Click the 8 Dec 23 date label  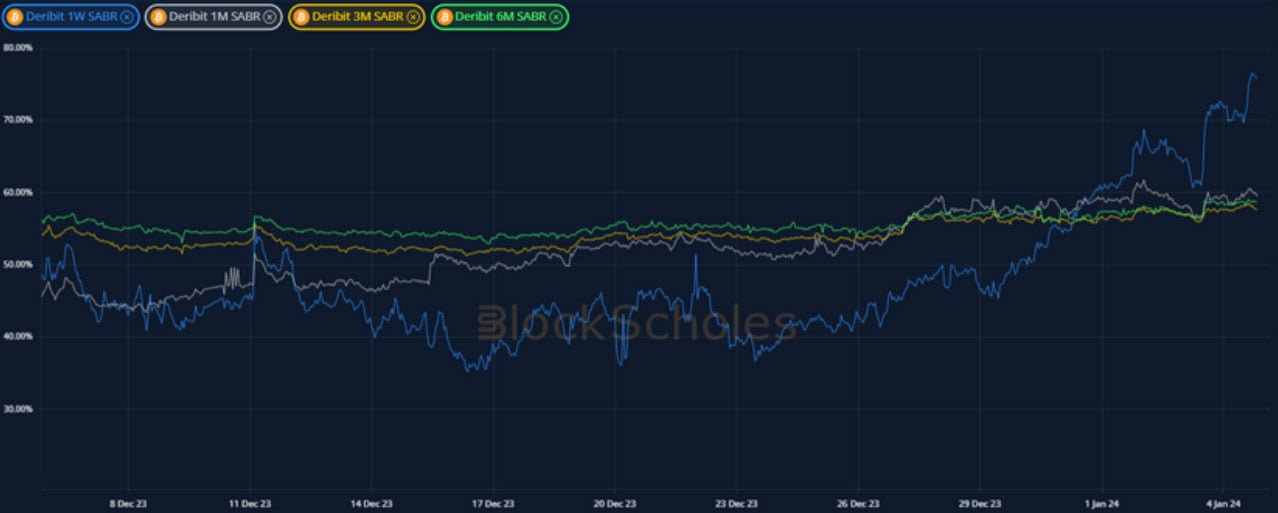coord(128,504)
